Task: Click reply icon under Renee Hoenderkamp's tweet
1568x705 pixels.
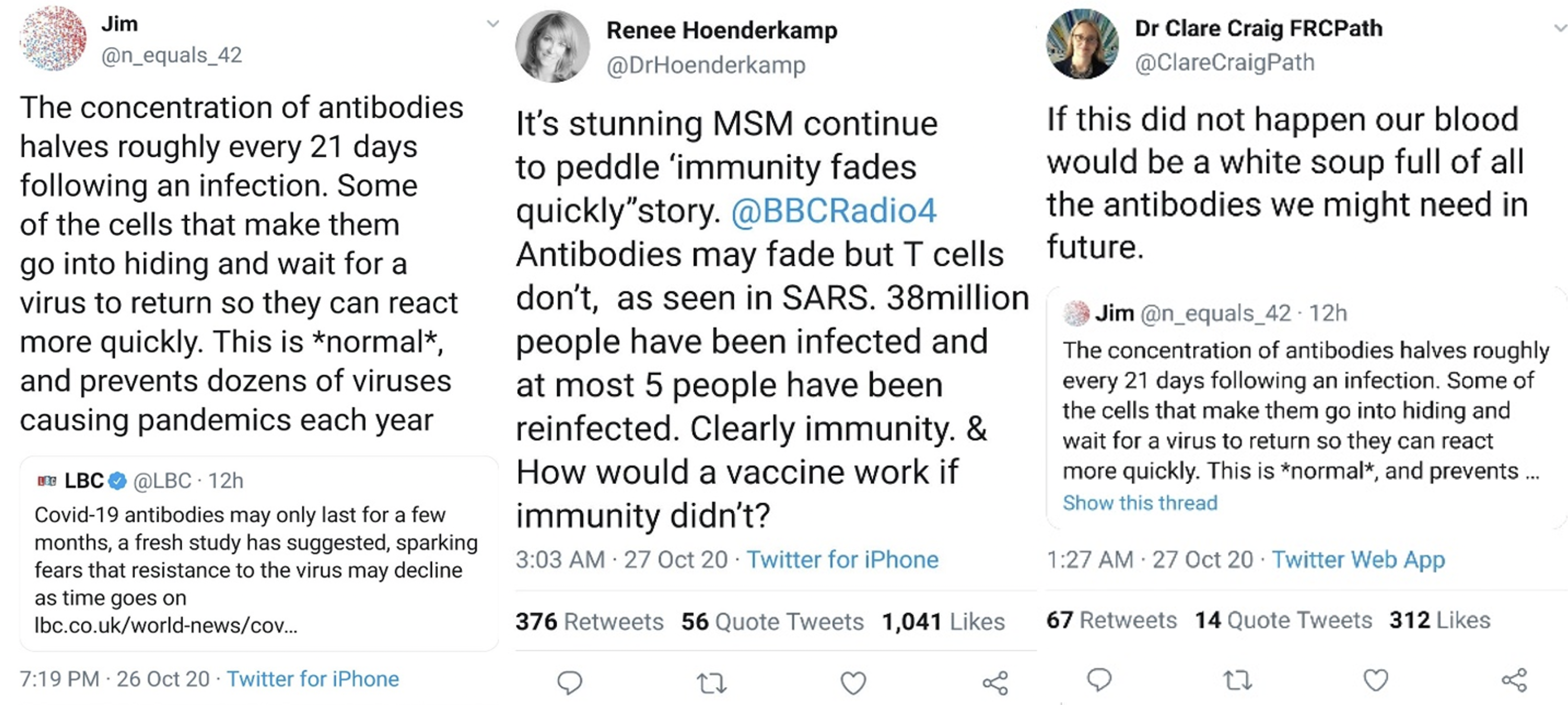Action: click(570, 683)
